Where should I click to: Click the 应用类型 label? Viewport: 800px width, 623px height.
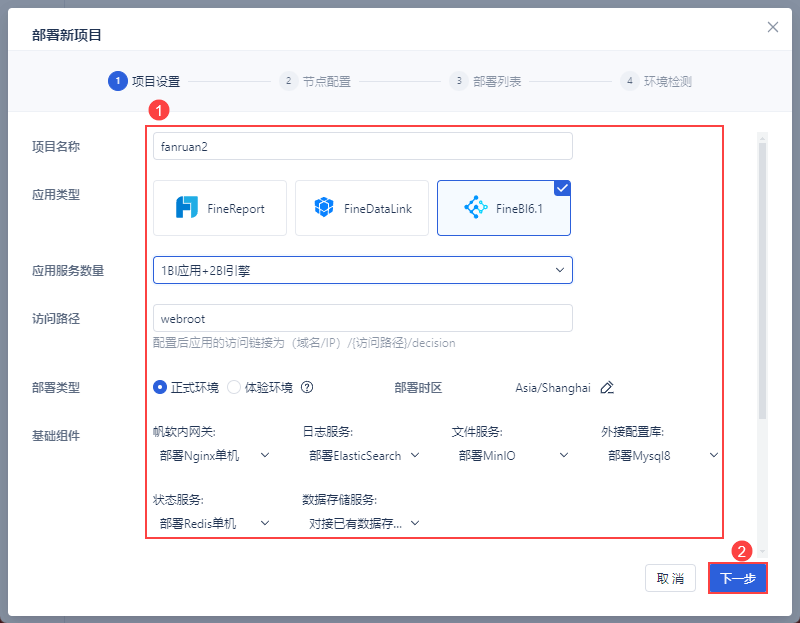coord(56,194)
